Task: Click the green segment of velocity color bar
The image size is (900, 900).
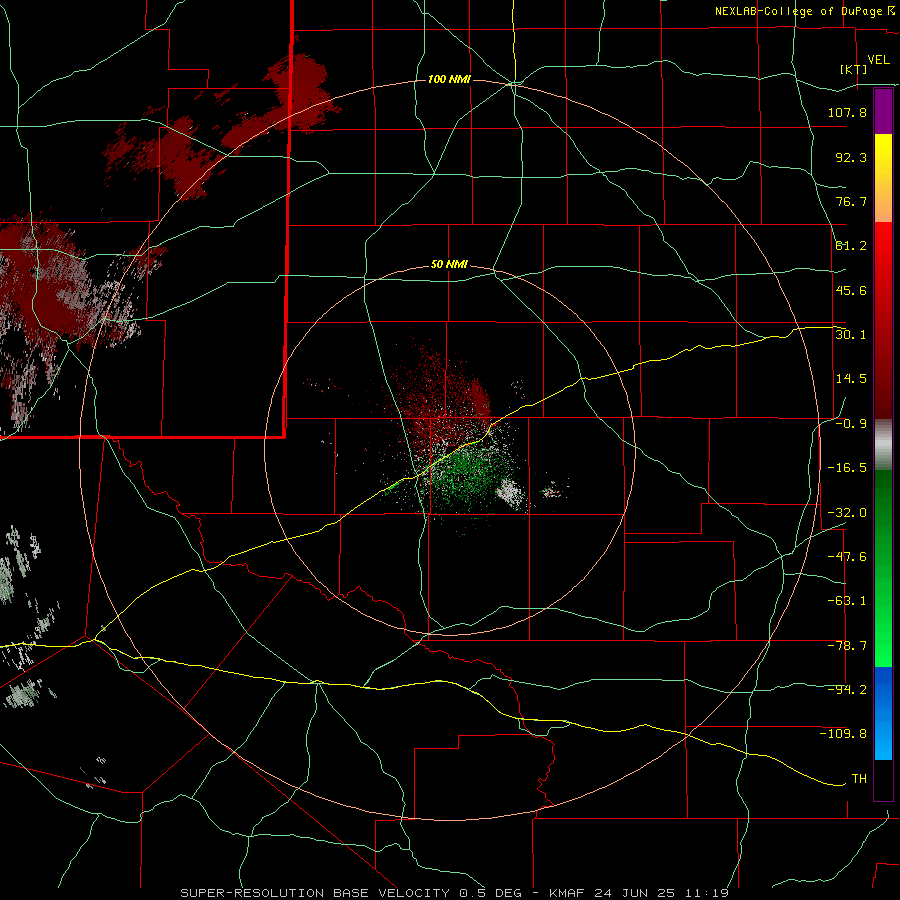Action: 883,568
